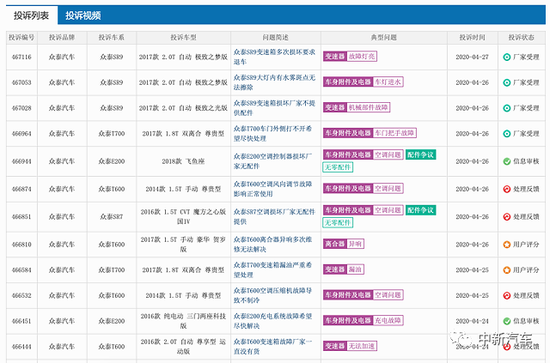Switch to the 投诉视频 tab
Screen dimensions: 550x363
(83, 15)
